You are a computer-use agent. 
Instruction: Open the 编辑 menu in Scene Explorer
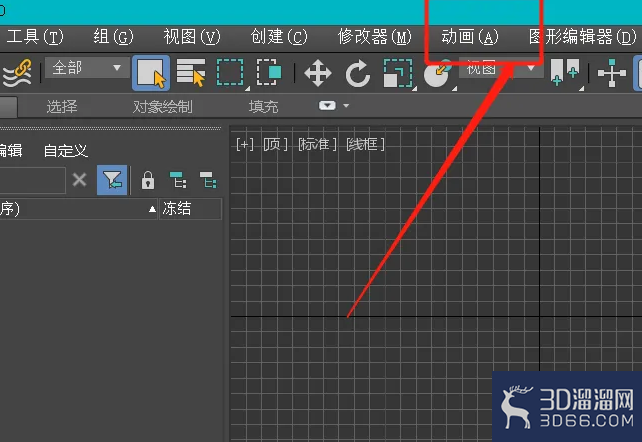11,151
